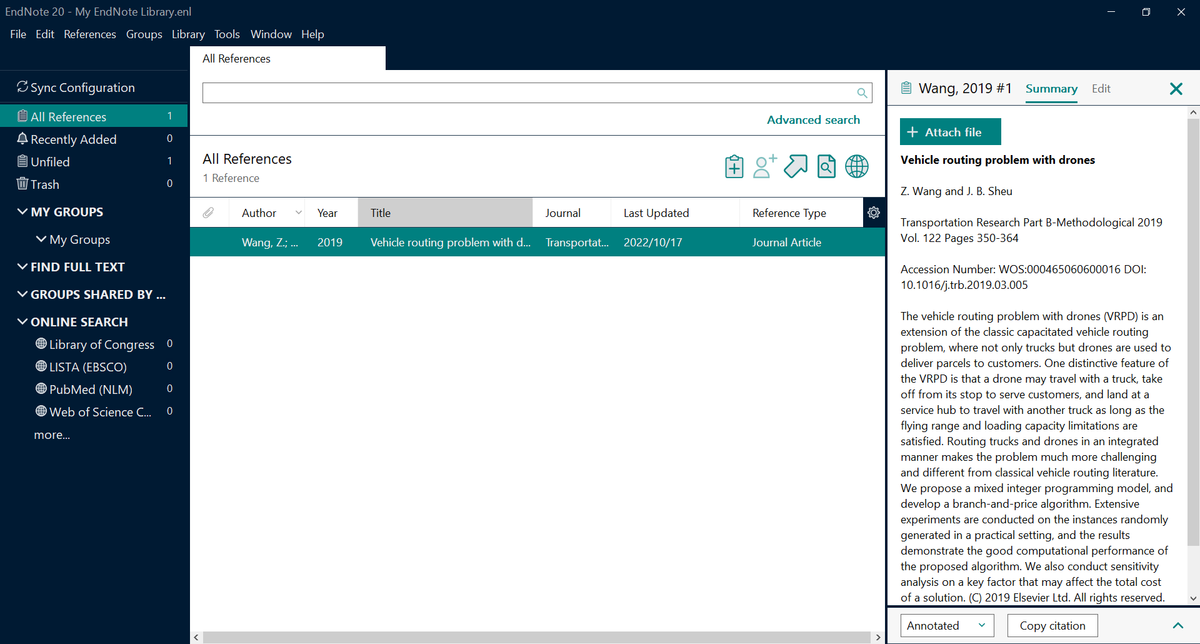The height and width of the screenshot is (644, 1200).
Task: Open the Window menu
Action: coord(271,34)
